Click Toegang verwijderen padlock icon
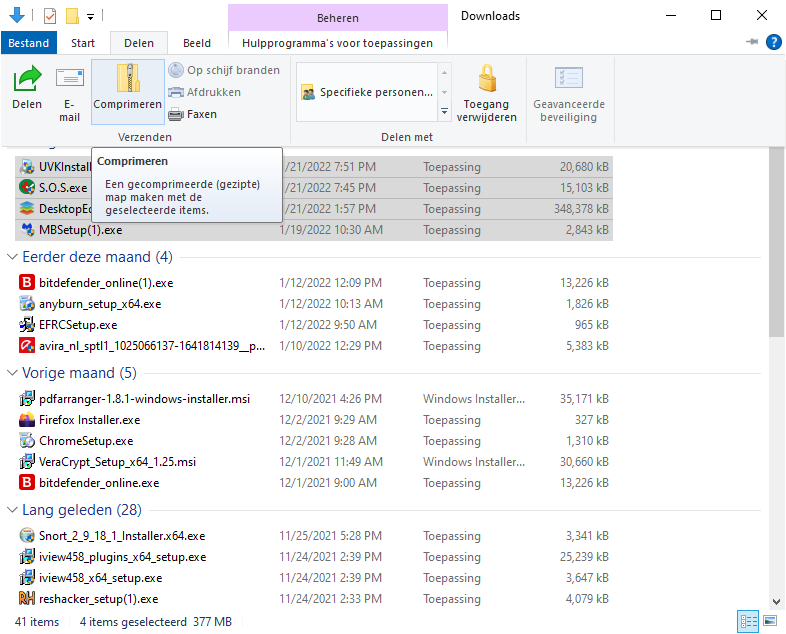786x634 pixels. (487, 80)
